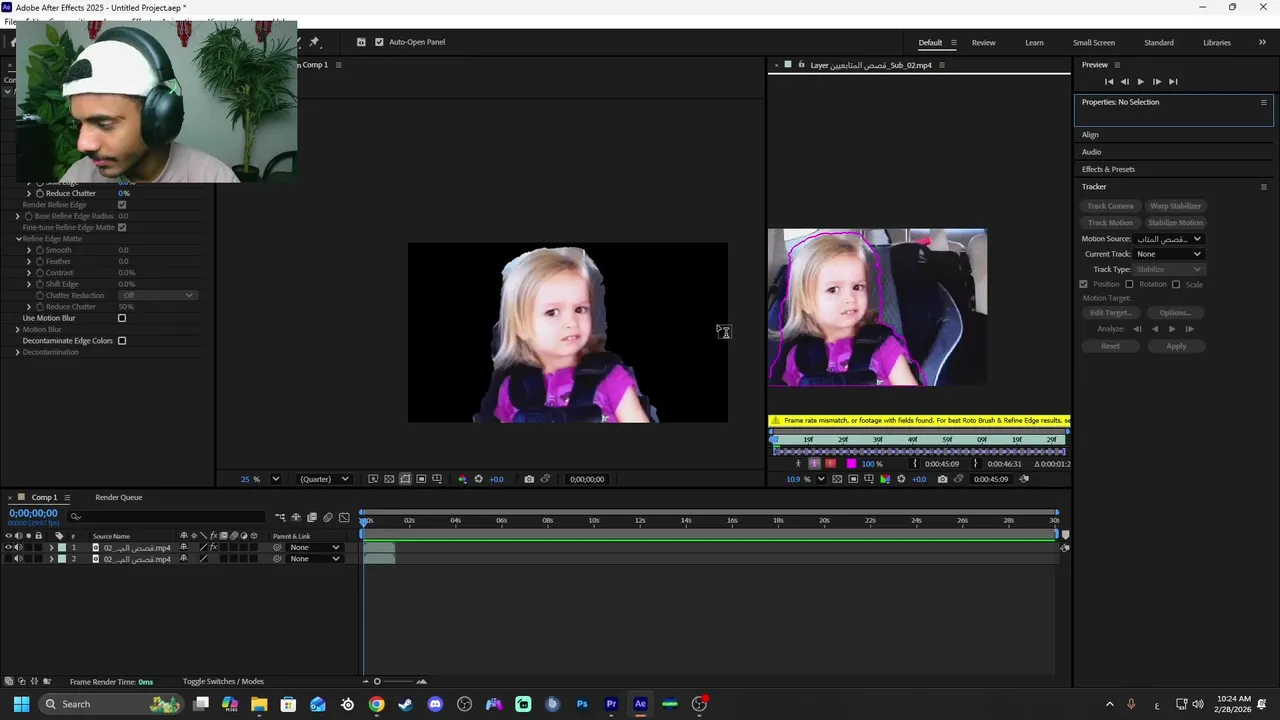Viewport: 1280px width, 720px height.
Task: Click the Play button in Preview panel
Action: point(1140,81)
